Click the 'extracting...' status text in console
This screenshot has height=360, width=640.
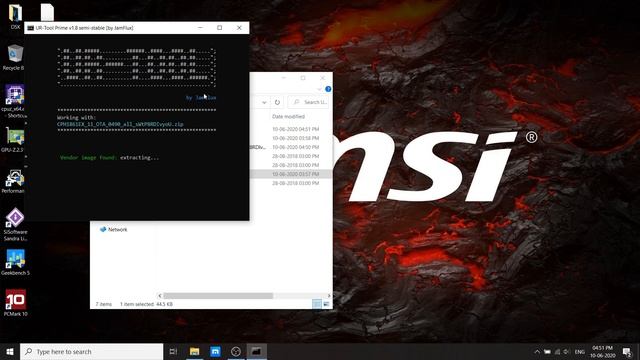coord(139,158)
